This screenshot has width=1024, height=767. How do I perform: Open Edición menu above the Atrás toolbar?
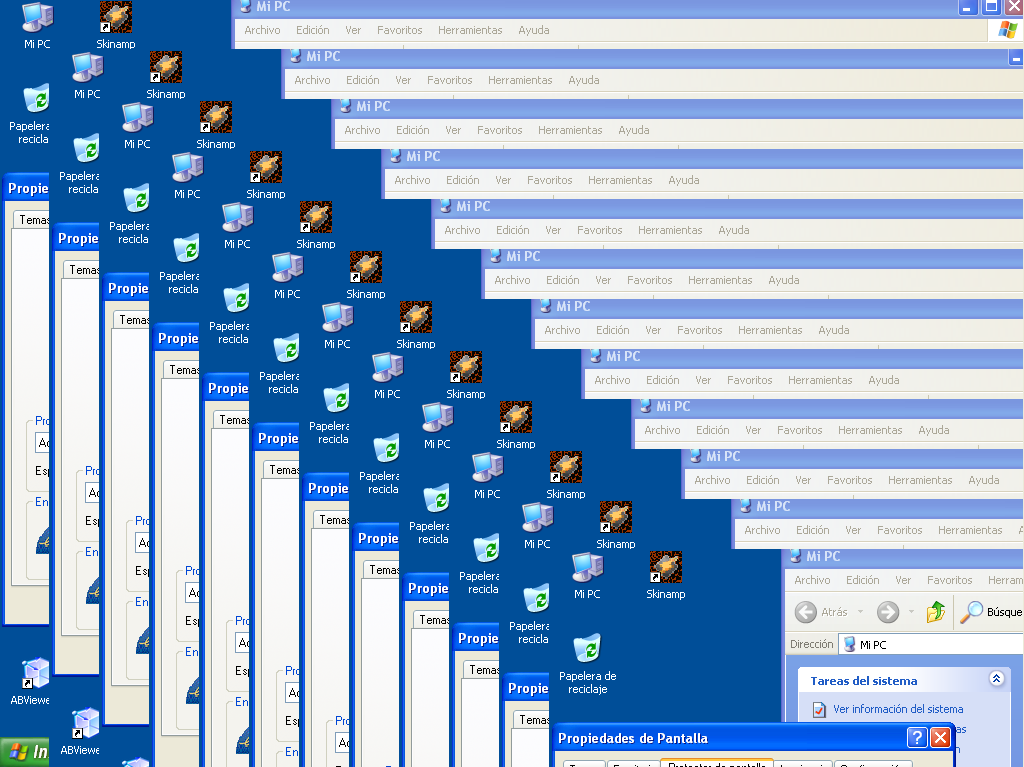pos(863,580)
